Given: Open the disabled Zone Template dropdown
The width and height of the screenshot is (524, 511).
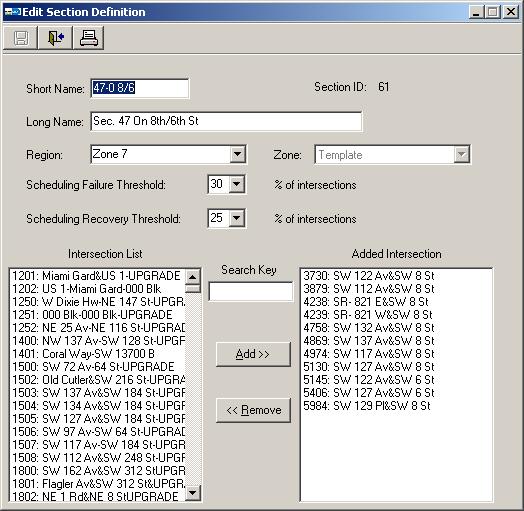Looking at the screenshot, I should pos(462,154).
